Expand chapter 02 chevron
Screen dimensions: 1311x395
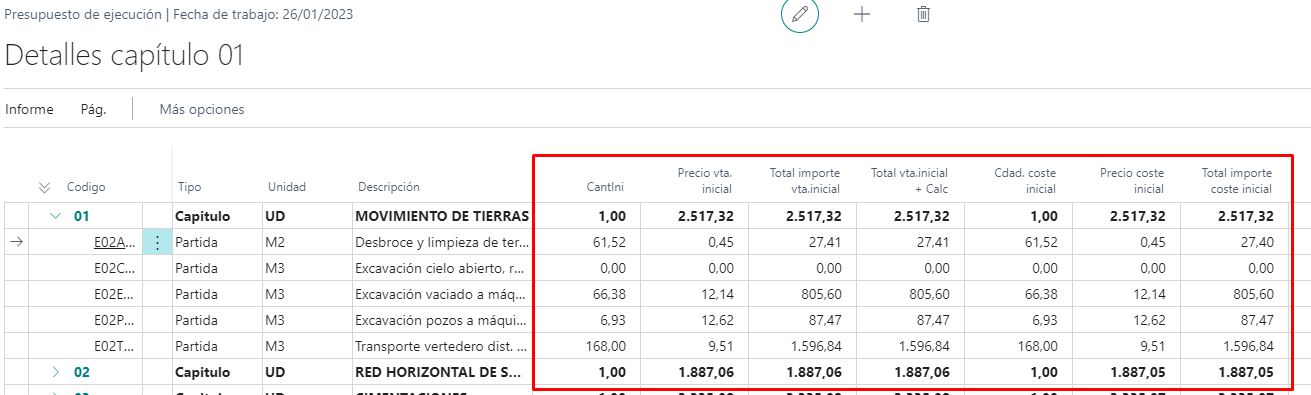click(x=56, y=372)
